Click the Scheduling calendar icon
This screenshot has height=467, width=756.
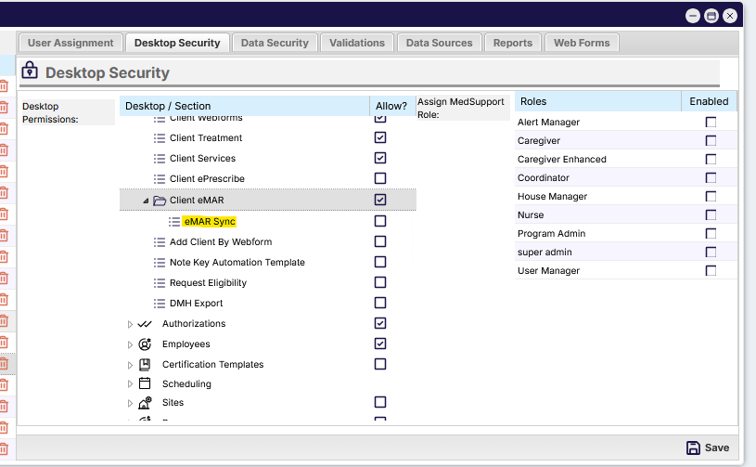145,384
